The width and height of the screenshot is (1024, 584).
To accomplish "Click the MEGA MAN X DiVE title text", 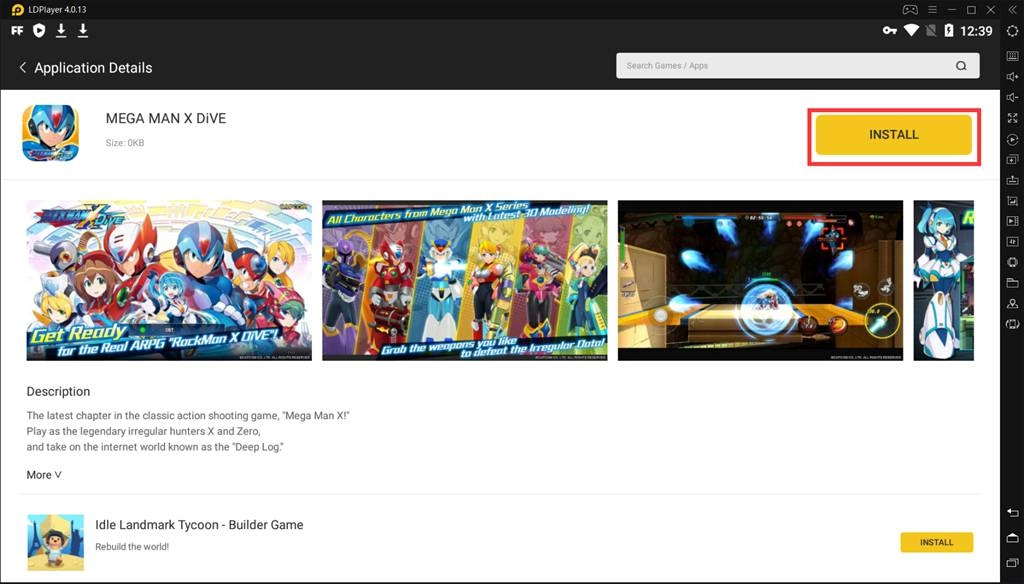I will point(166,118).
